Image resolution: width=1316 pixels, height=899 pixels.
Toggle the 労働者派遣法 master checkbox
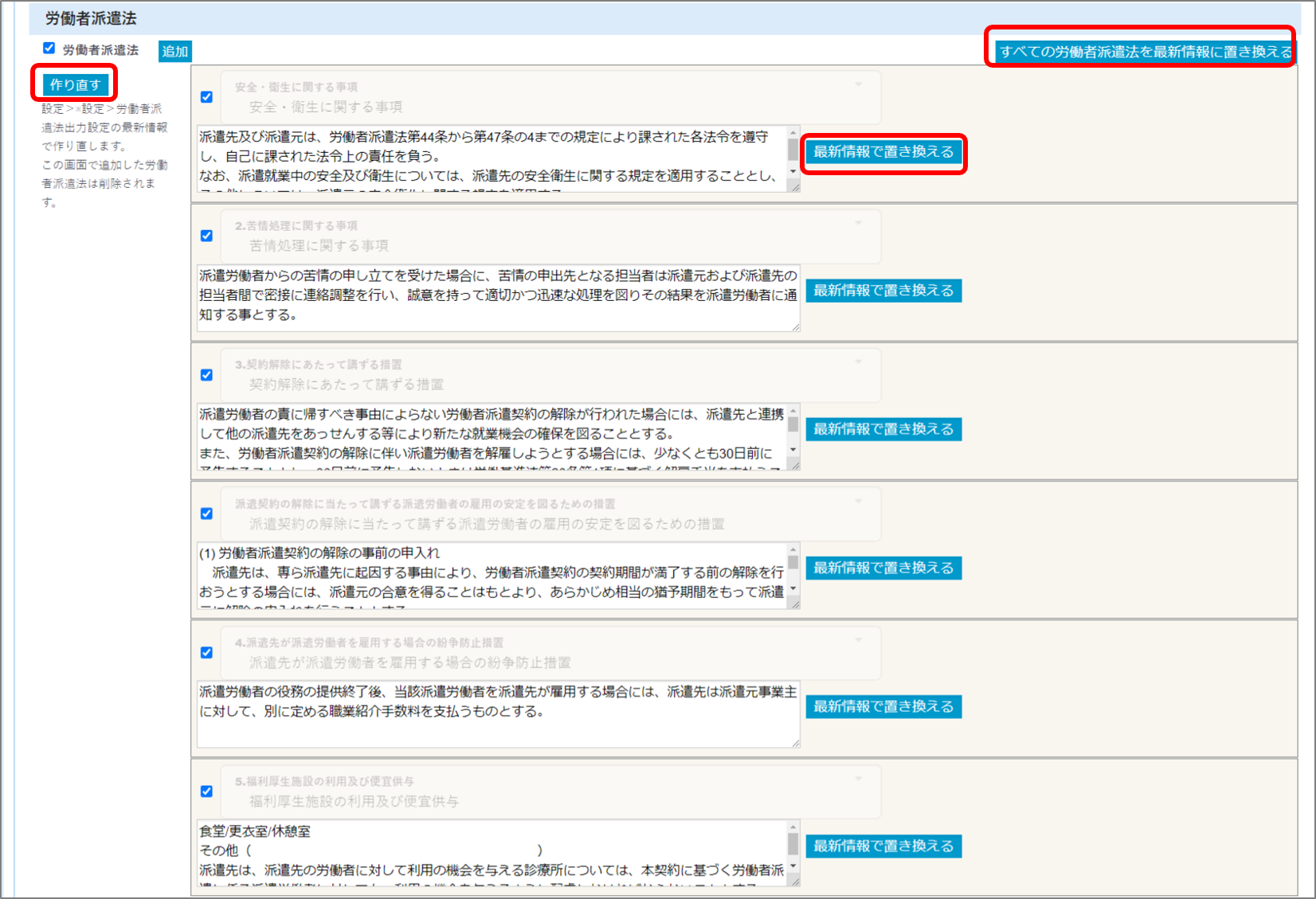tap(49, 49)
